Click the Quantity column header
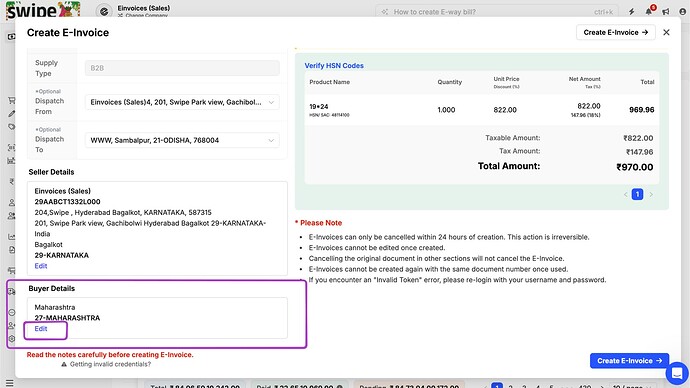Screen dimensions: 690x388 [450, 82]
